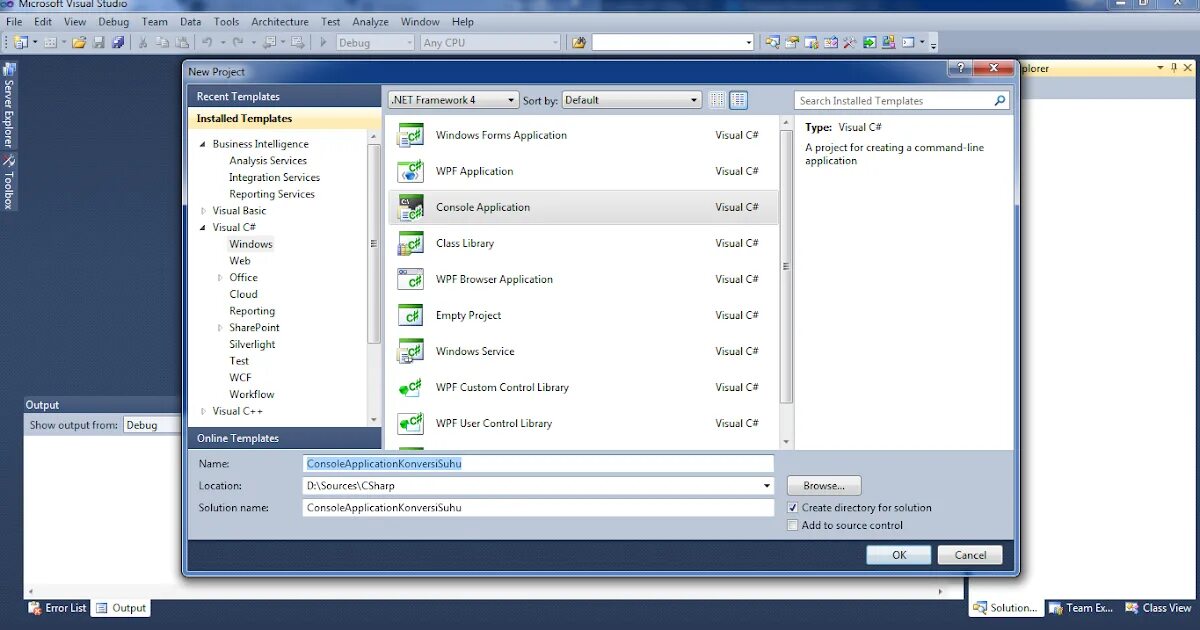The image size is (1200, 630).
Task: Open the Any CPU platform dropdown
Action: tap(490, 43)
